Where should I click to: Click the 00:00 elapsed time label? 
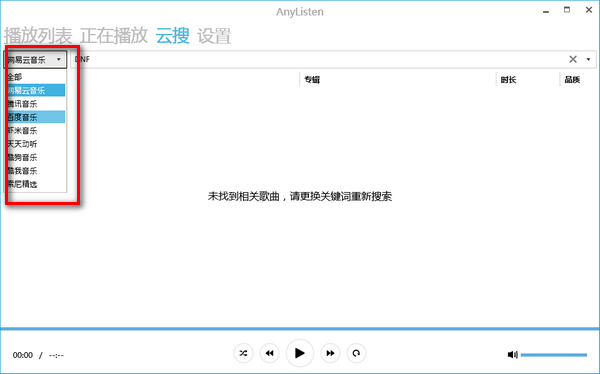pos(23,355)
